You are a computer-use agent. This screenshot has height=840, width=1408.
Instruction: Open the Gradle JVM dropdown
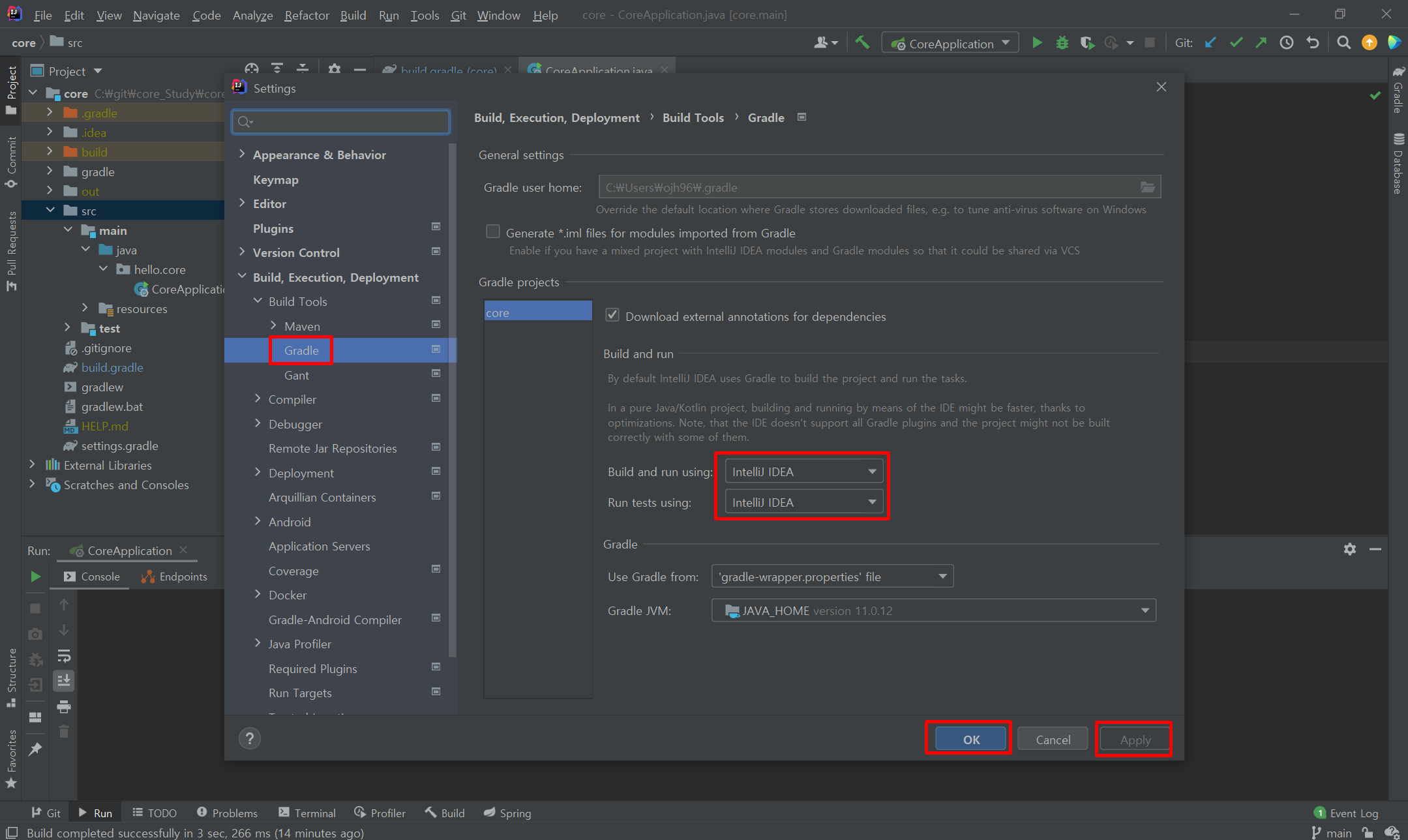pos(933,610)
